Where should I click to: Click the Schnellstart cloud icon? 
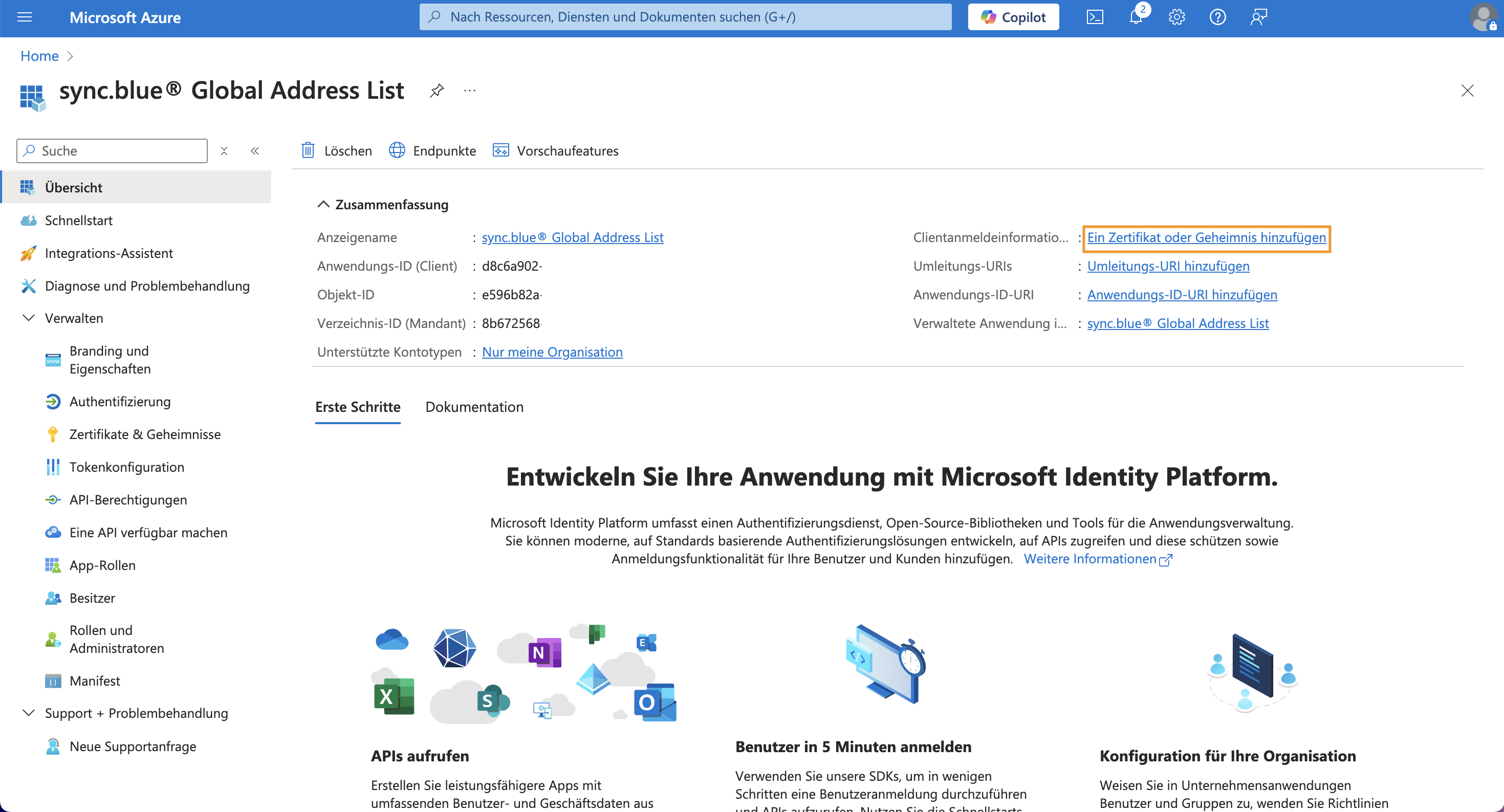[x=28, y=221]
